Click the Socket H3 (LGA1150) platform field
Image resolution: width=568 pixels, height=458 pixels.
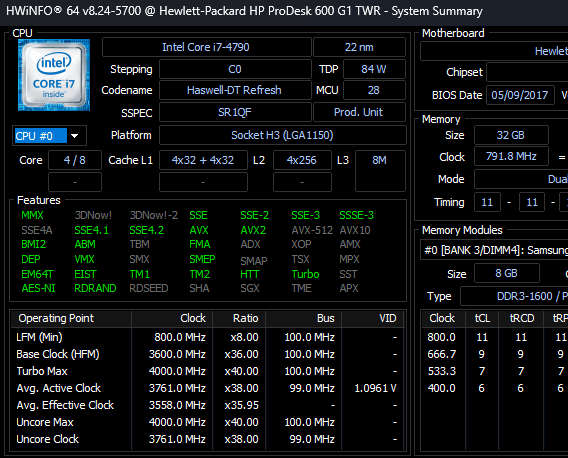282,135
